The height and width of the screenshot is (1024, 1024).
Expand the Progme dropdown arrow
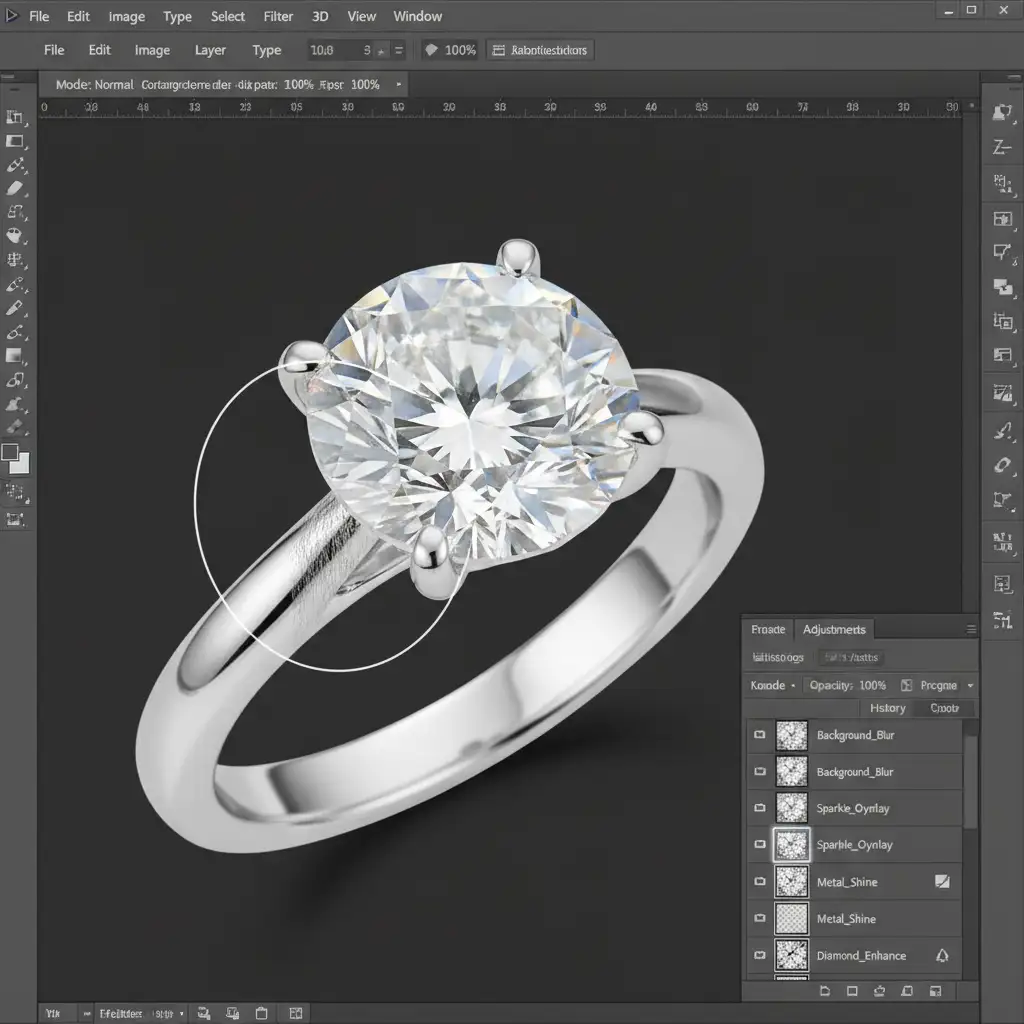[x=970, y=686]
